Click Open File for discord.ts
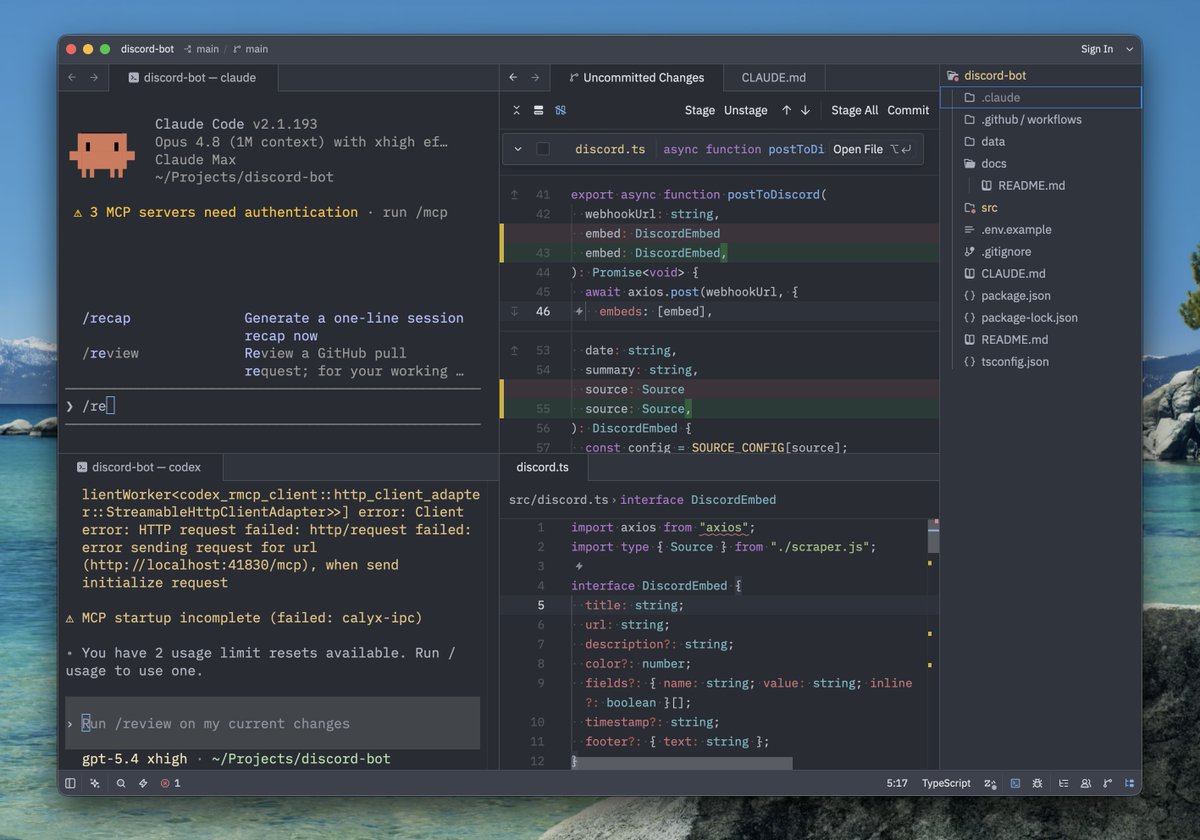The height and width of the screenshot is (840, 1200). [x=873, y=149]
